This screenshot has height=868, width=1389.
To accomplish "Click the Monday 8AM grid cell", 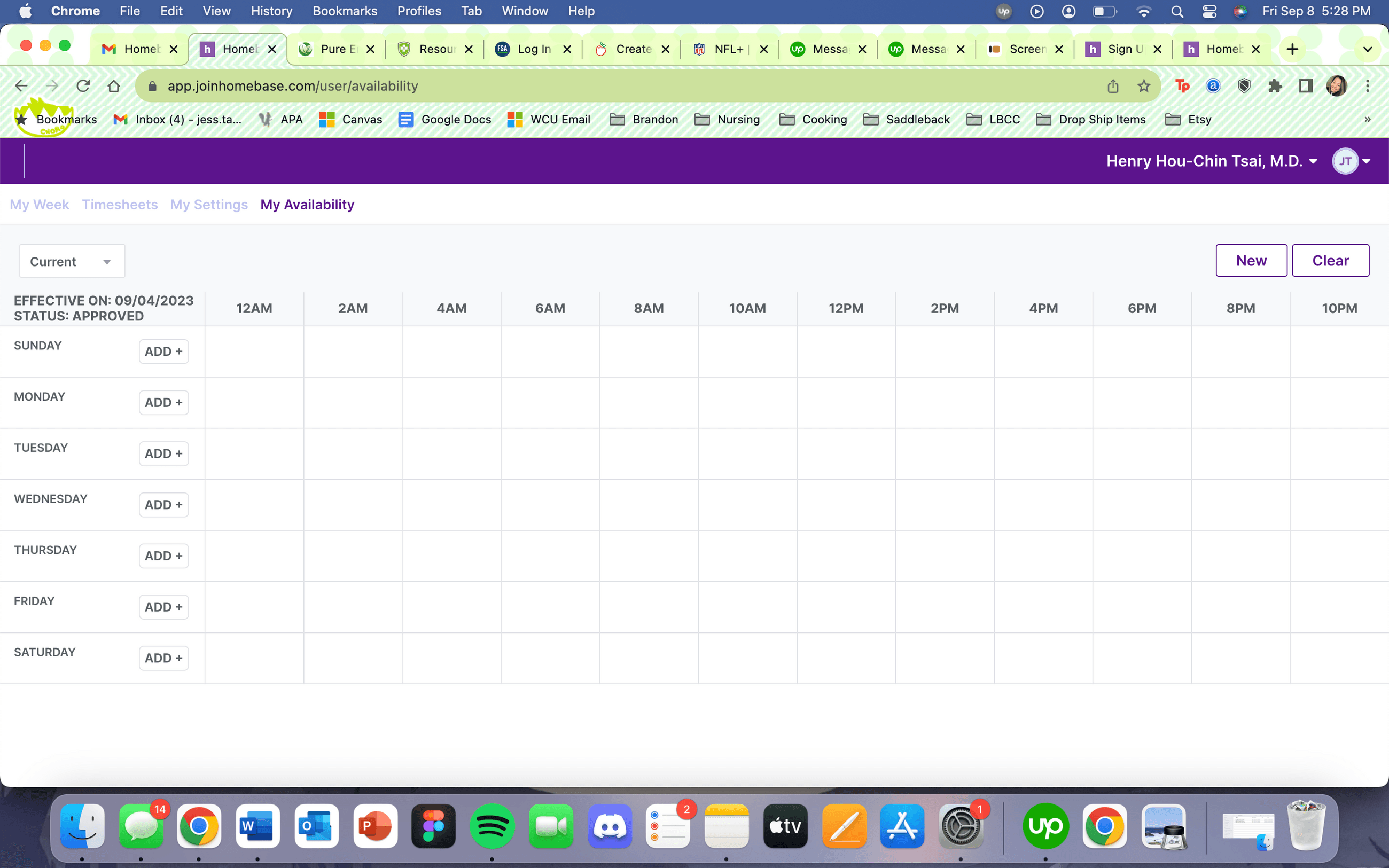I will [x=649, y=402].
